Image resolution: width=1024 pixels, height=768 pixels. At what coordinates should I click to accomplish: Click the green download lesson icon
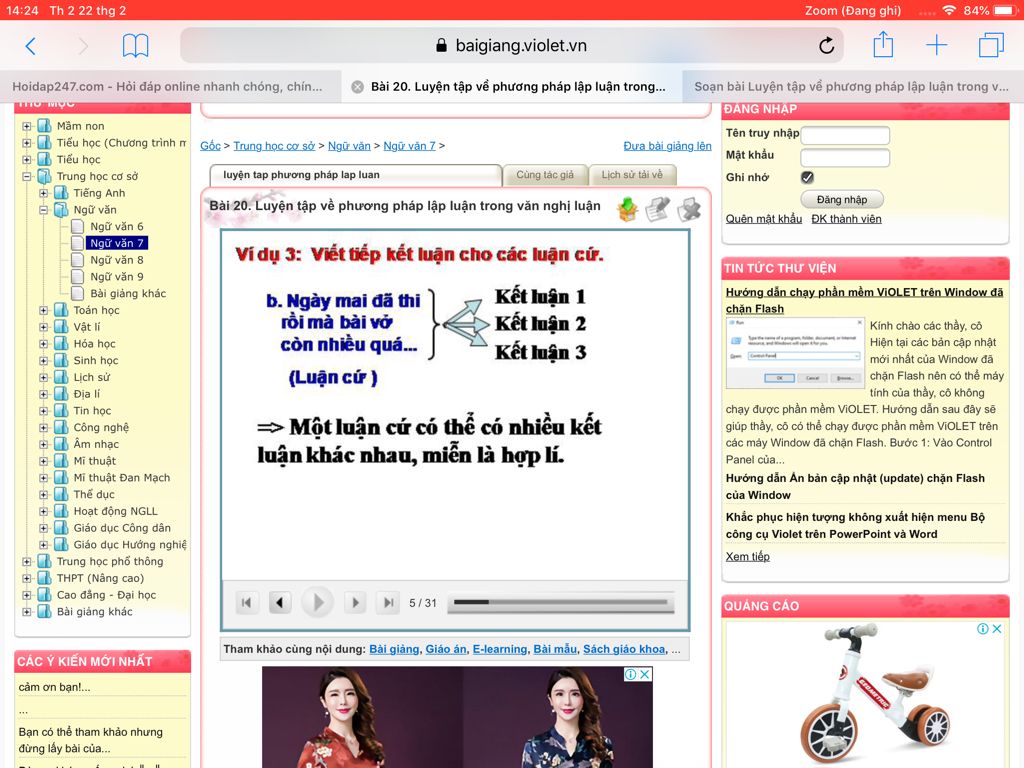click(x=627, y=209)
